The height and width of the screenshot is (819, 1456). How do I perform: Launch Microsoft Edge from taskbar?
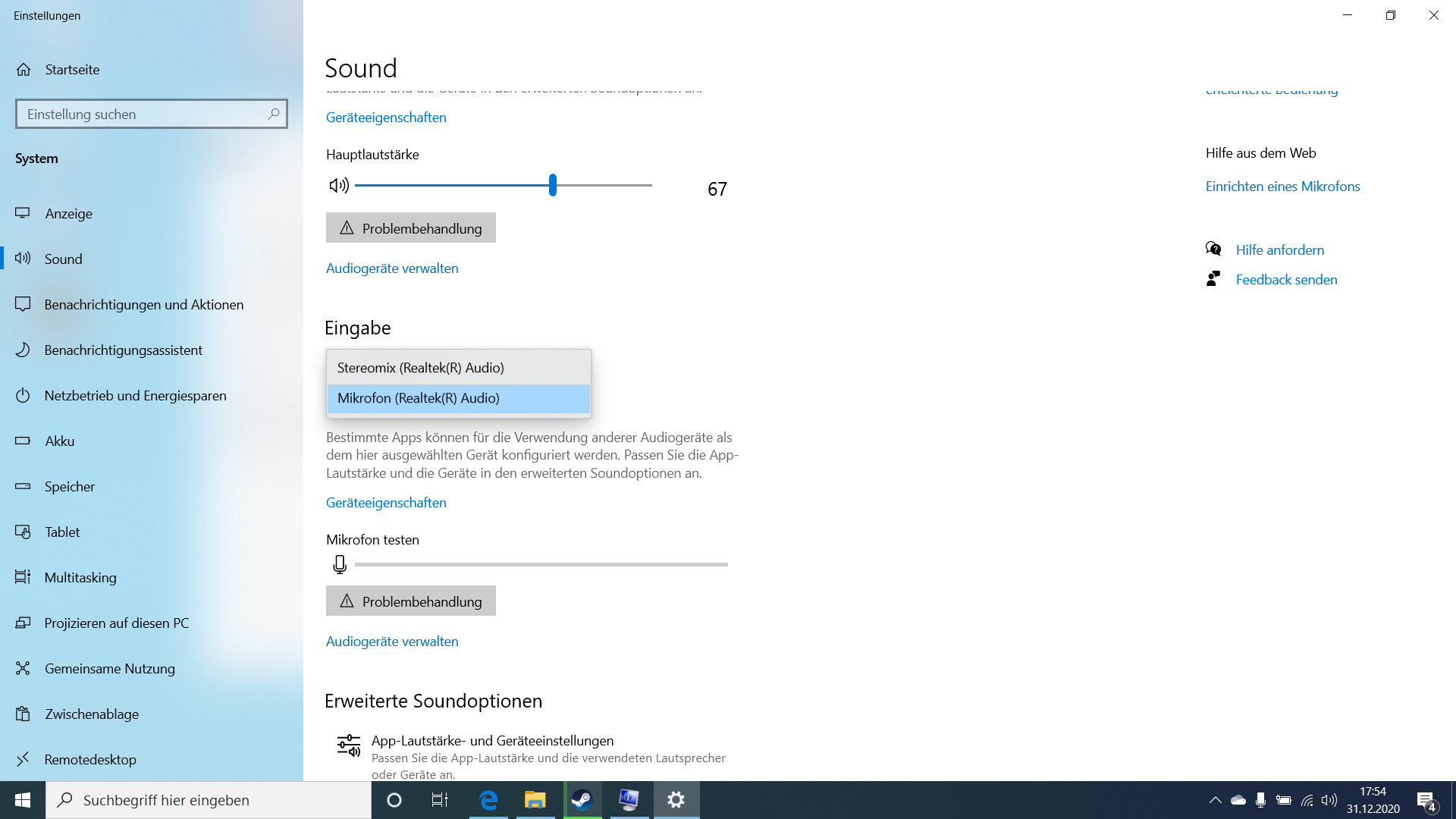(x=488, y=800)
